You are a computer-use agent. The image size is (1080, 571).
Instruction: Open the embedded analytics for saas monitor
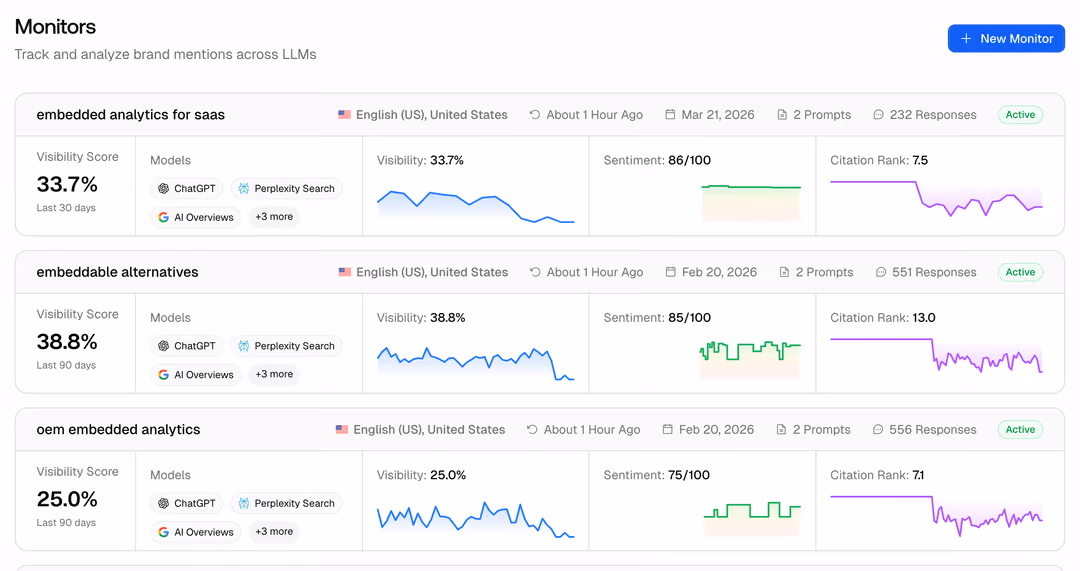click(x=131, y=115)
